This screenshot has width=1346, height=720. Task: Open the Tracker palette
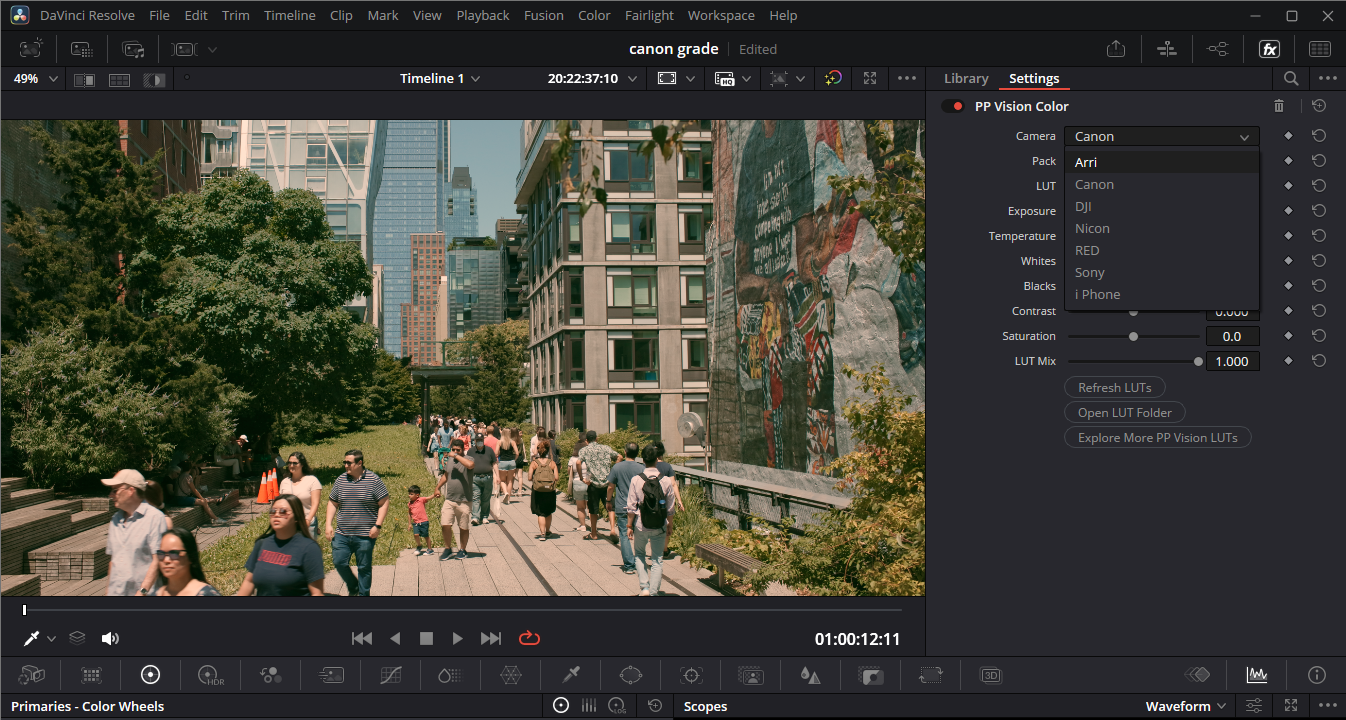point(691,675)
